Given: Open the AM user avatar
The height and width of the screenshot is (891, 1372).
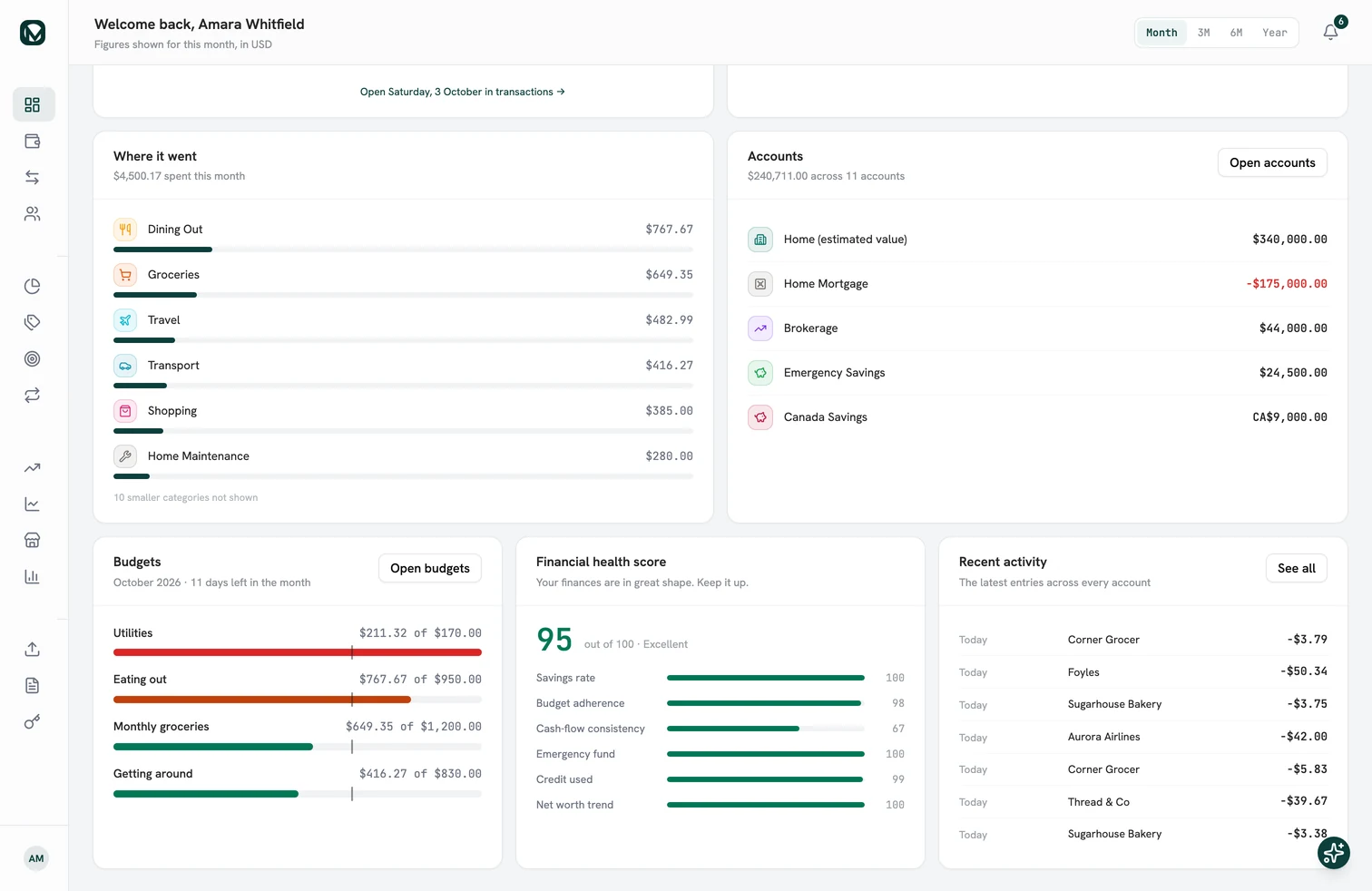Looking at the screenshot, I should [36, 858].
